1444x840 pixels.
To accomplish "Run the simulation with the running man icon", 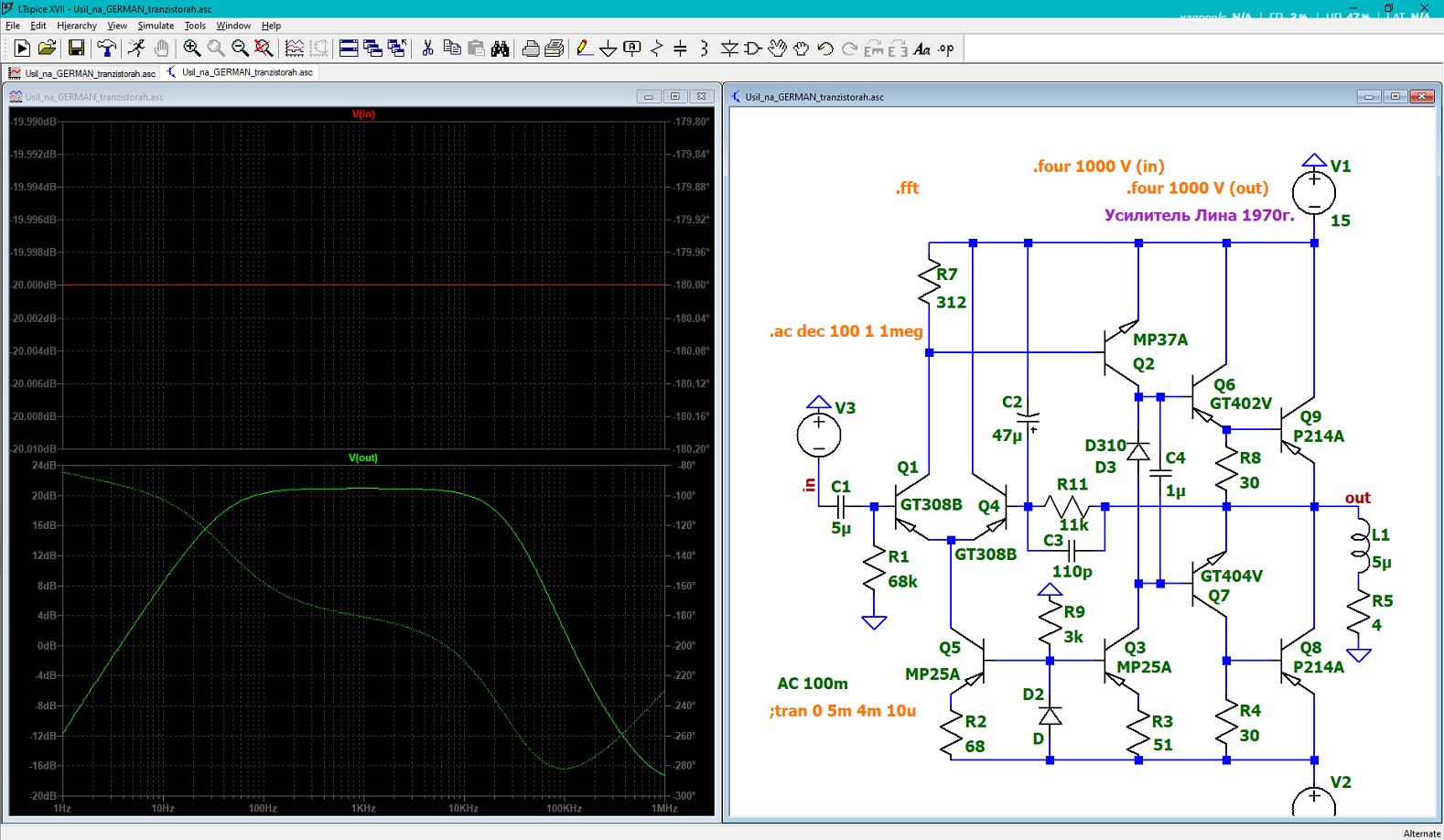I will (x=136, y=48).
